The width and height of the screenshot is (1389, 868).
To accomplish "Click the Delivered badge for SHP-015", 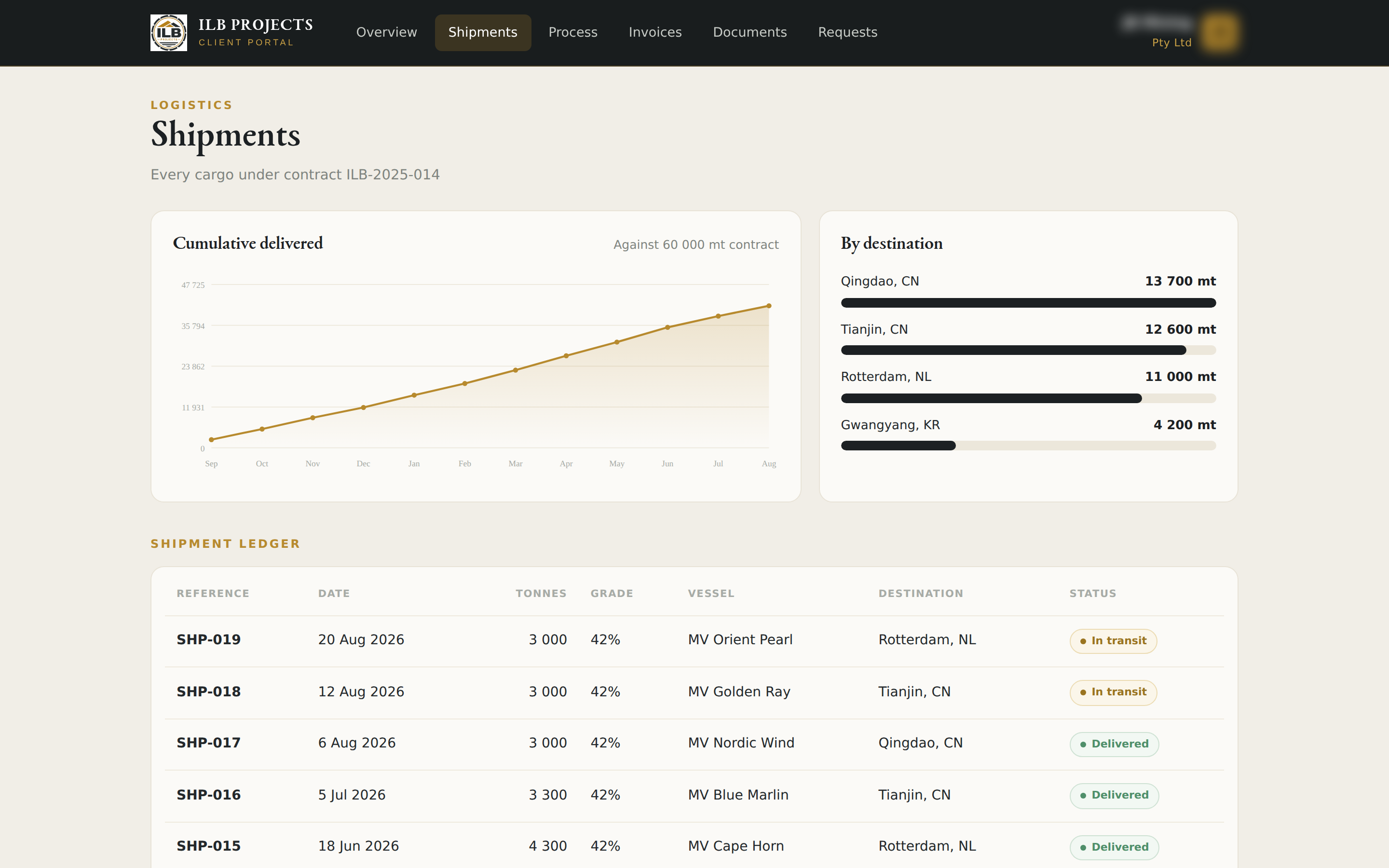I will tap(1114, 847).
